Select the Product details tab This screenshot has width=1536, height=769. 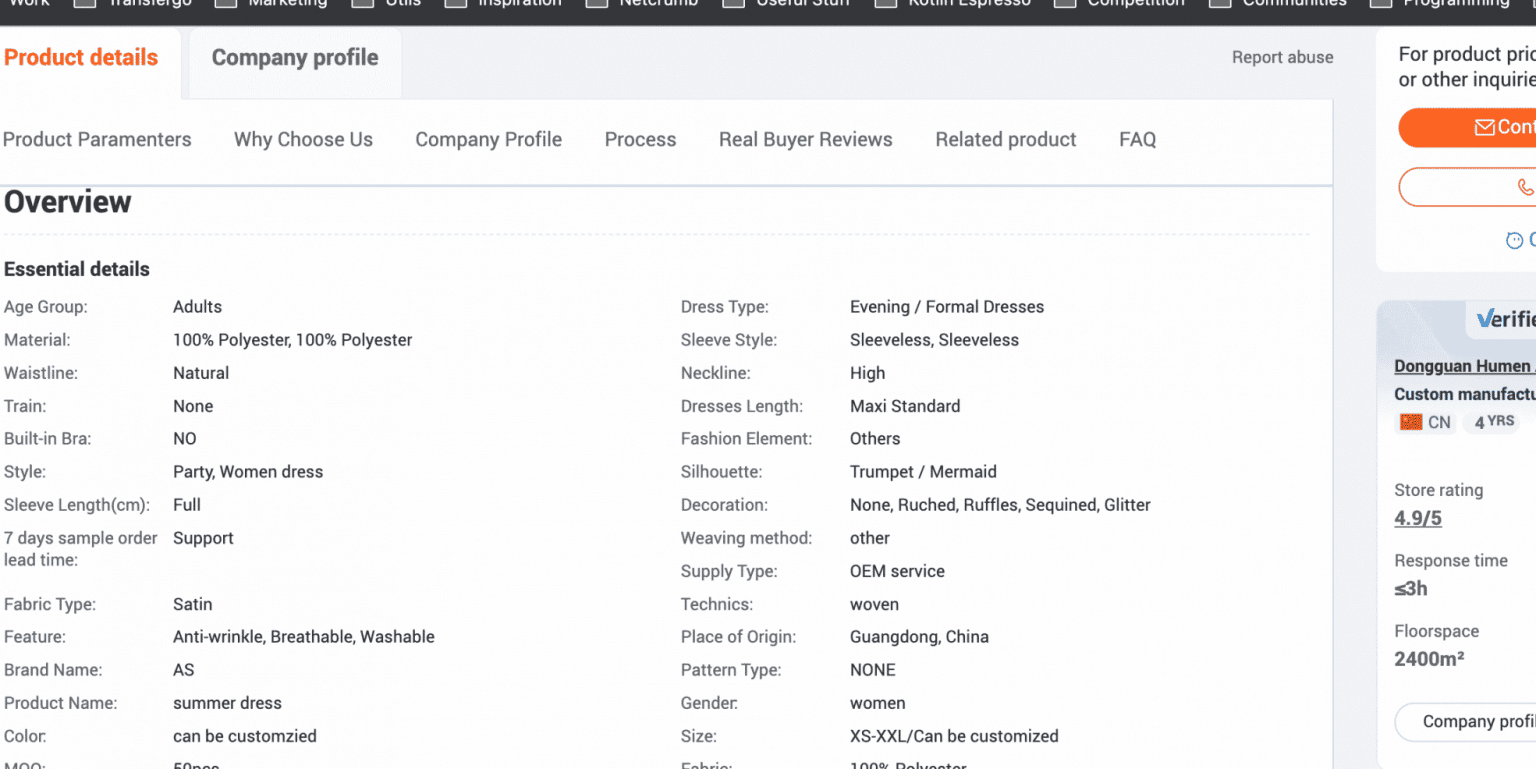click(80, 58)
